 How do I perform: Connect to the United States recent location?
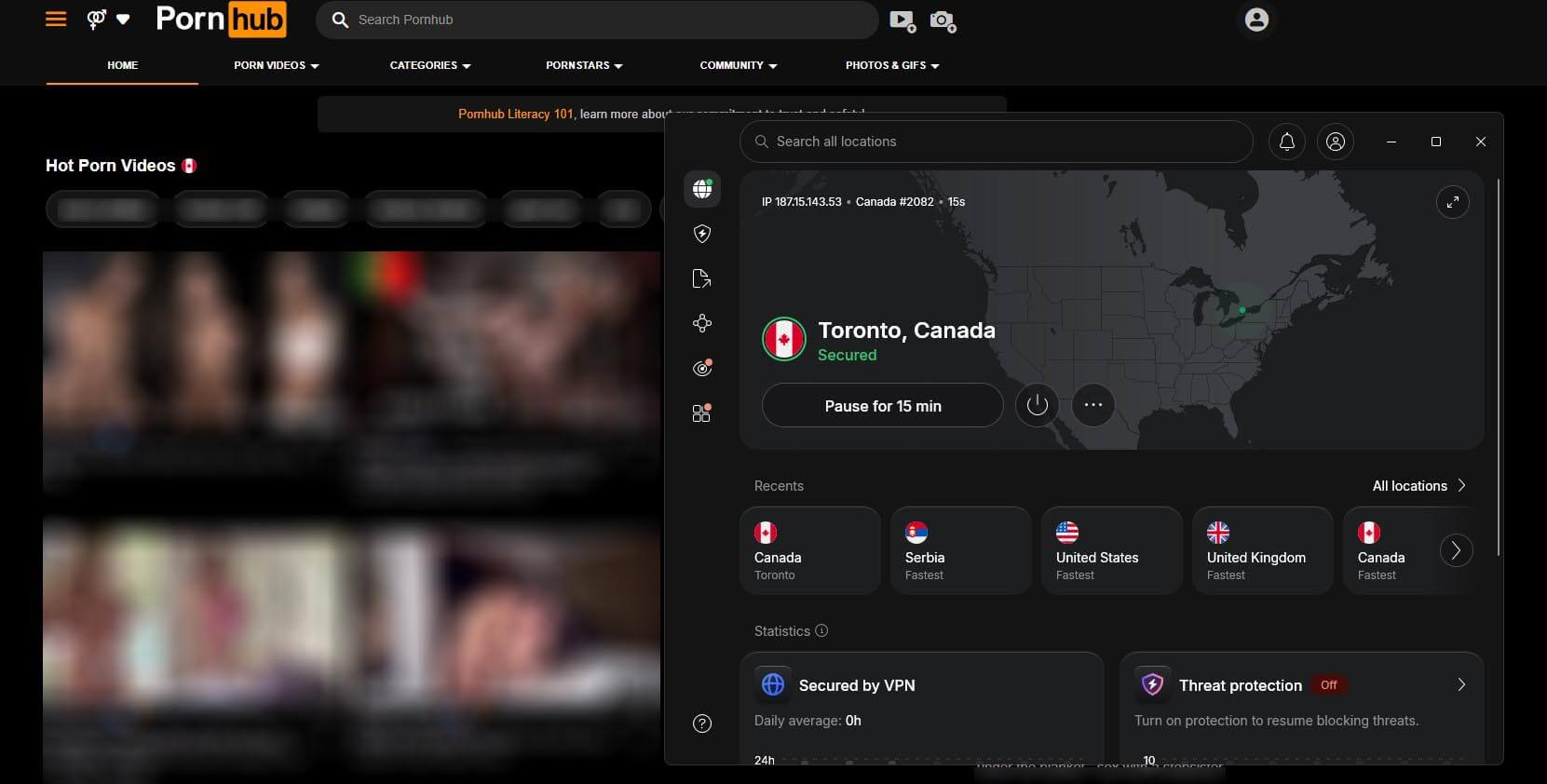tap(1111, 550)
